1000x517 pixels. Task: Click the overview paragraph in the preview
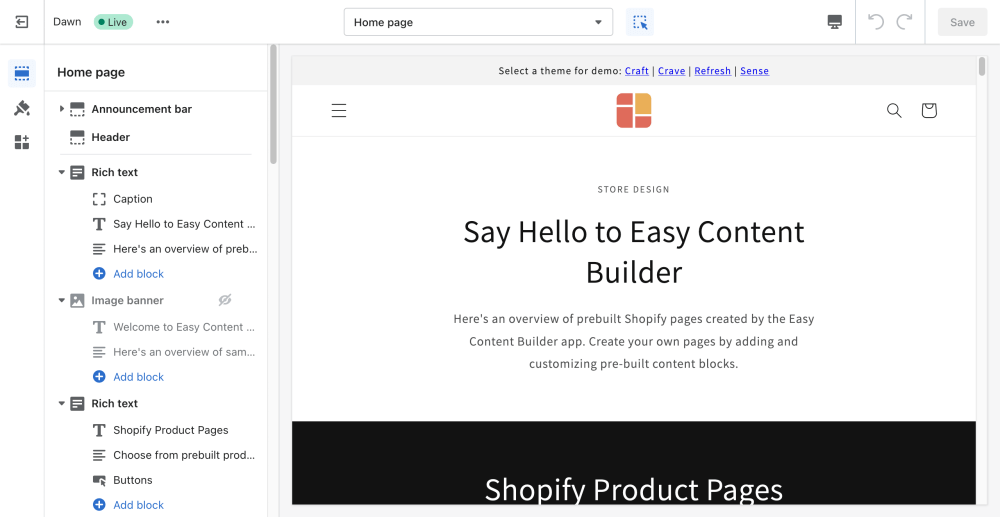click(x=634, y=342)
